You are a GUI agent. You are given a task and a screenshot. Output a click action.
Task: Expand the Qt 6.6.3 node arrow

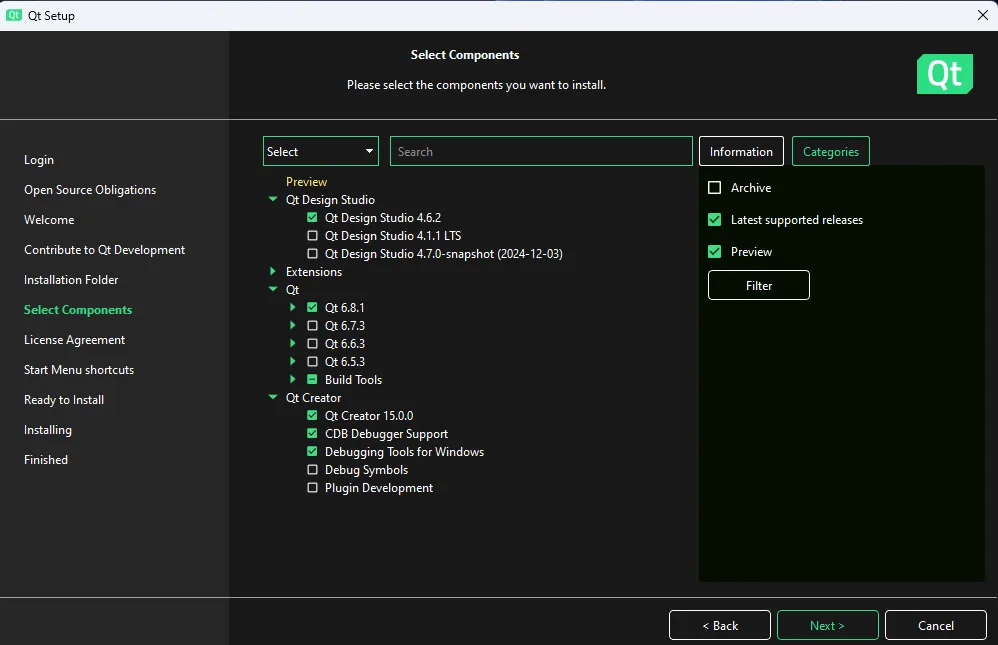pos(293,343)
